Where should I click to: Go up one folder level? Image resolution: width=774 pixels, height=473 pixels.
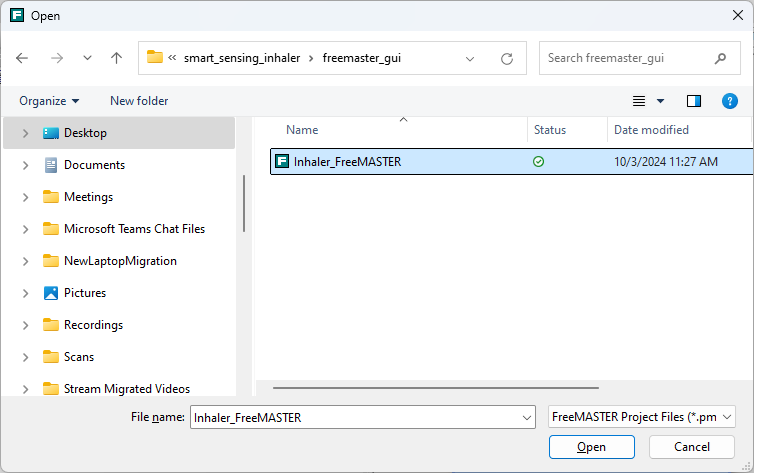pos(116,58)
